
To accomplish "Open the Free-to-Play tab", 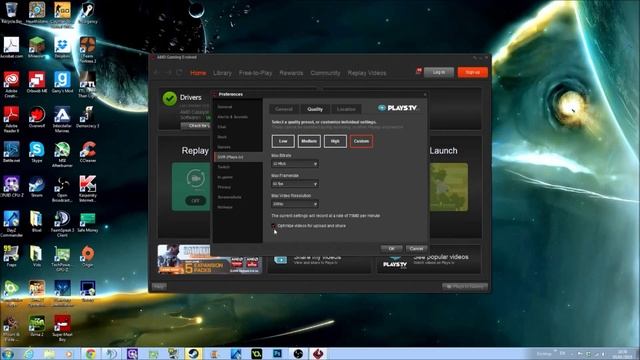I will click(256, 73).
